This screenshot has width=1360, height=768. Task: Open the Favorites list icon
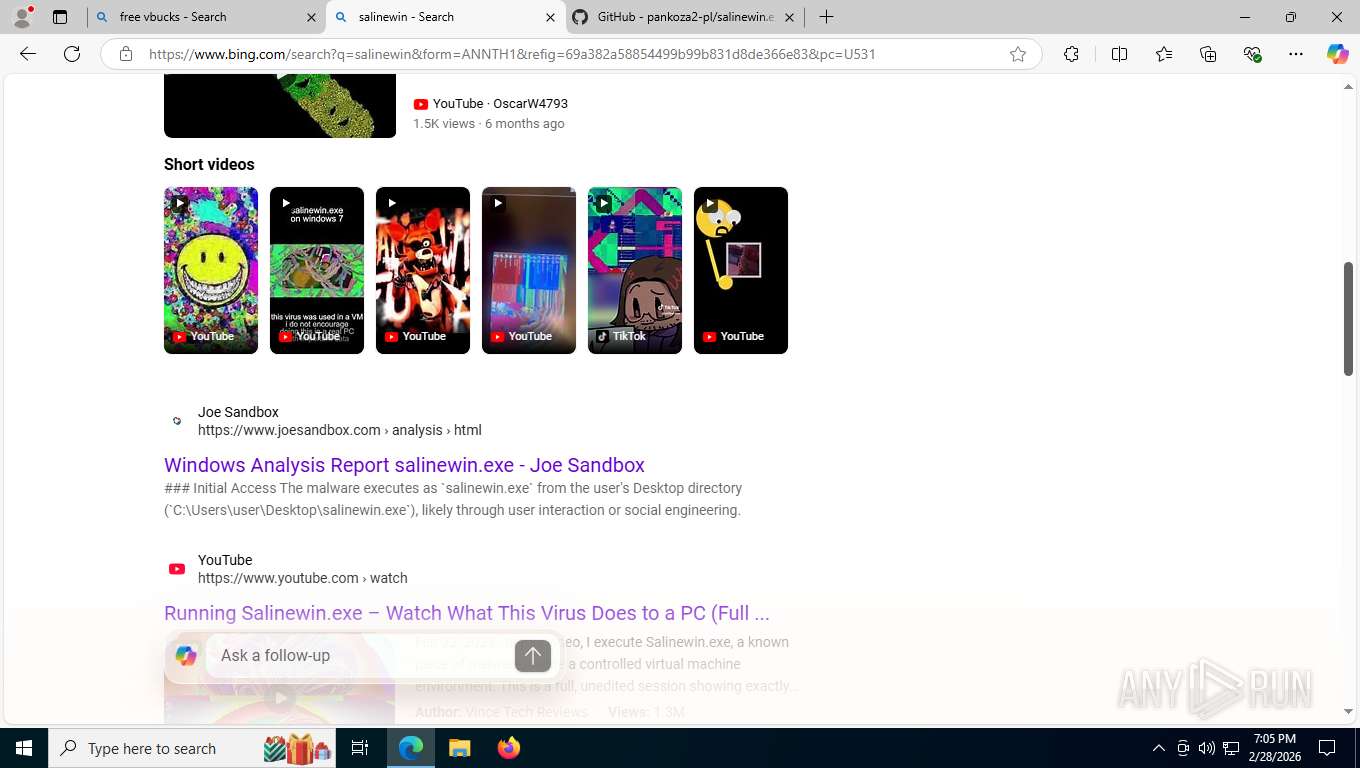tap(1164, 54)
